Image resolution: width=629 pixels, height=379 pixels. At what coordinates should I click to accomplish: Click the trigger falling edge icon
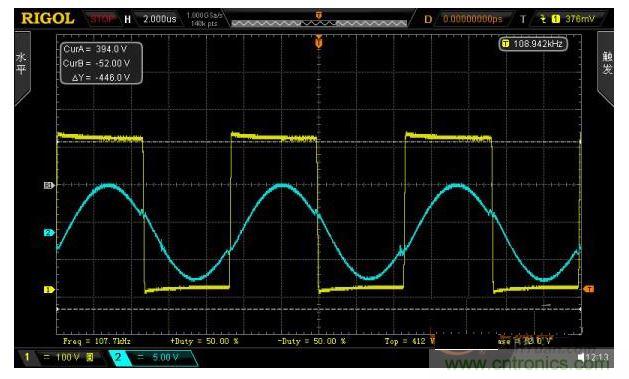click(543, 19)
